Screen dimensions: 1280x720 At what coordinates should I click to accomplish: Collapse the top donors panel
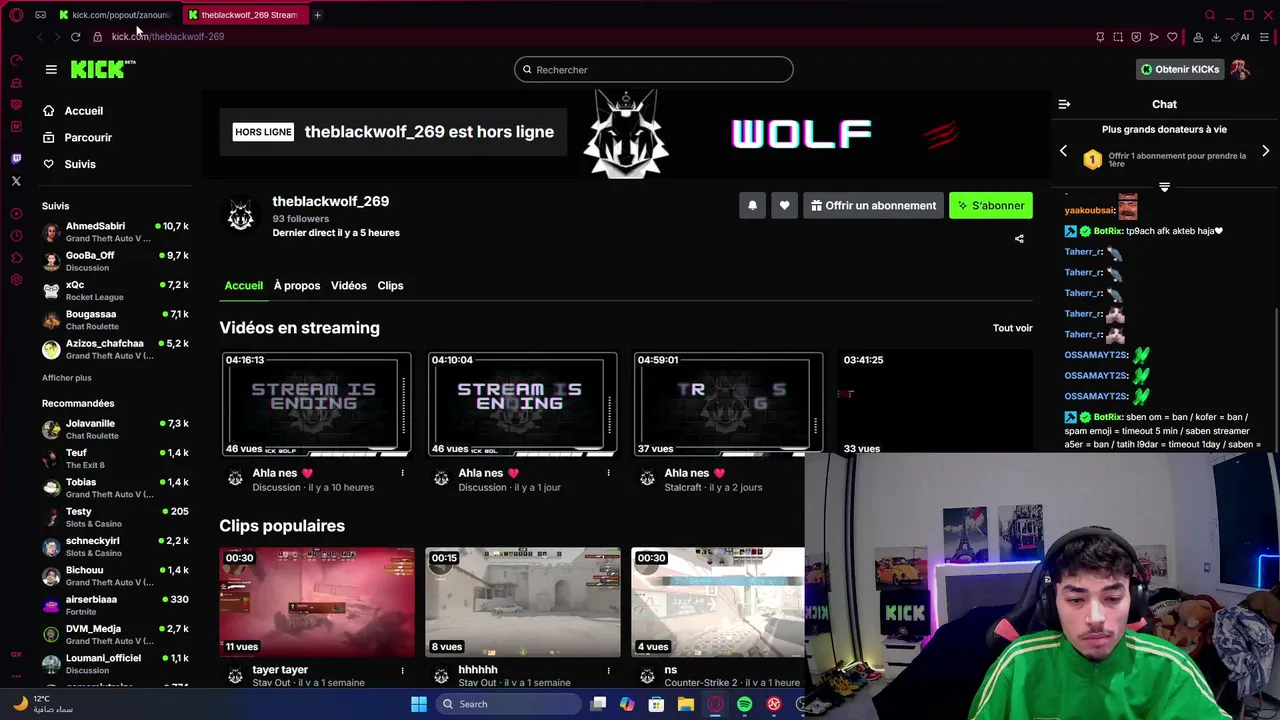point(1164,187)
